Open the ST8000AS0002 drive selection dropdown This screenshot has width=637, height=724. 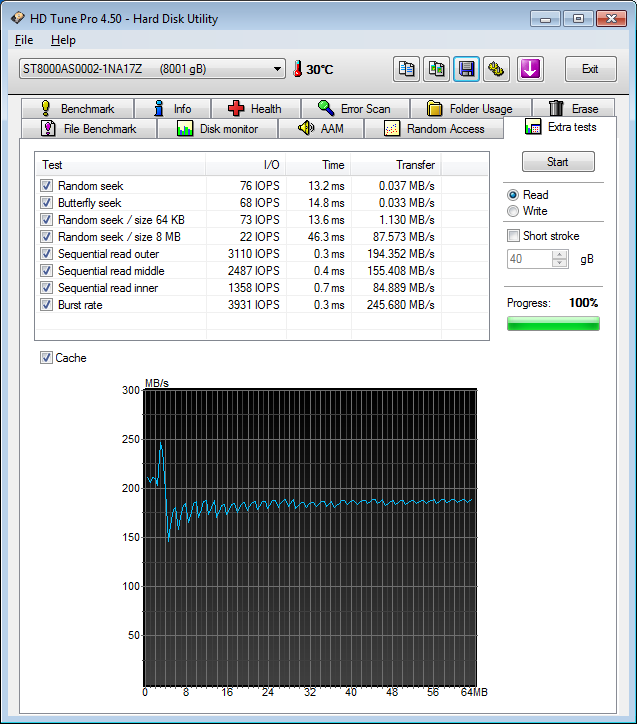point(152,69)
